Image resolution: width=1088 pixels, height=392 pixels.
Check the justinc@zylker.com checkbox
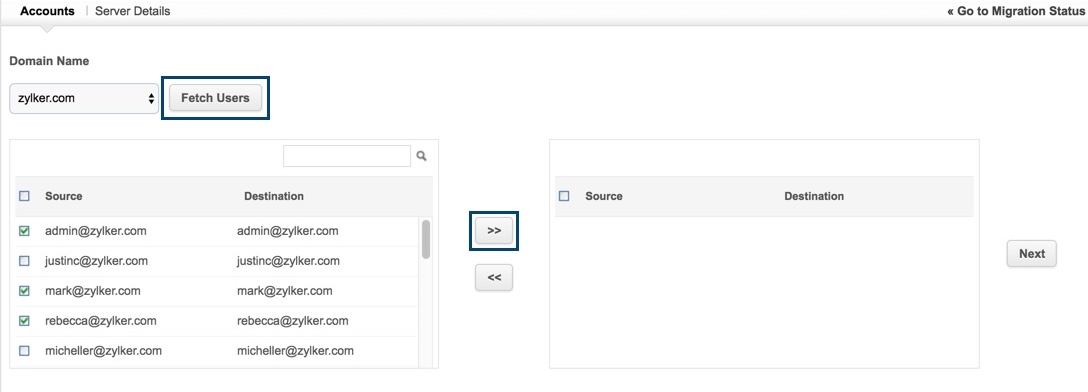coord(24,262)
